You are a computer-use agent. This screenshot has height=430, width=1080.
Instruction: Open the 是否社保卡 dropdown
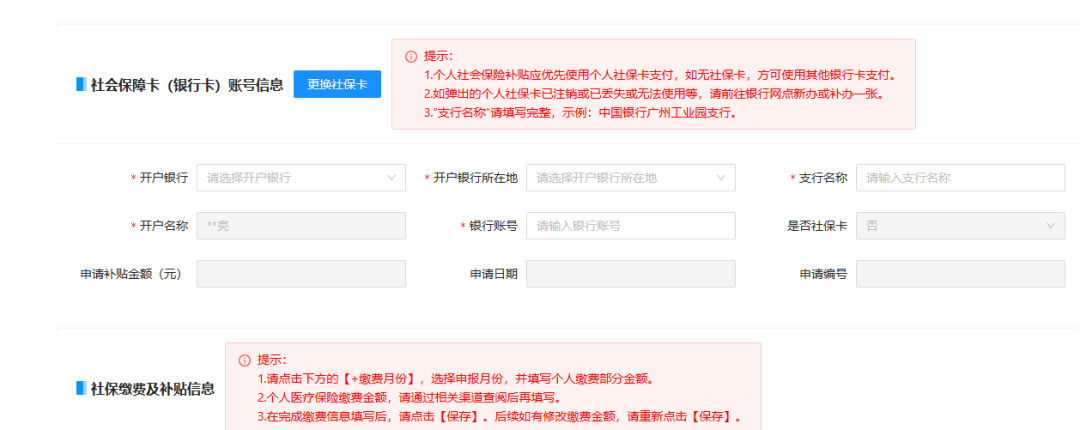[960, 226]
